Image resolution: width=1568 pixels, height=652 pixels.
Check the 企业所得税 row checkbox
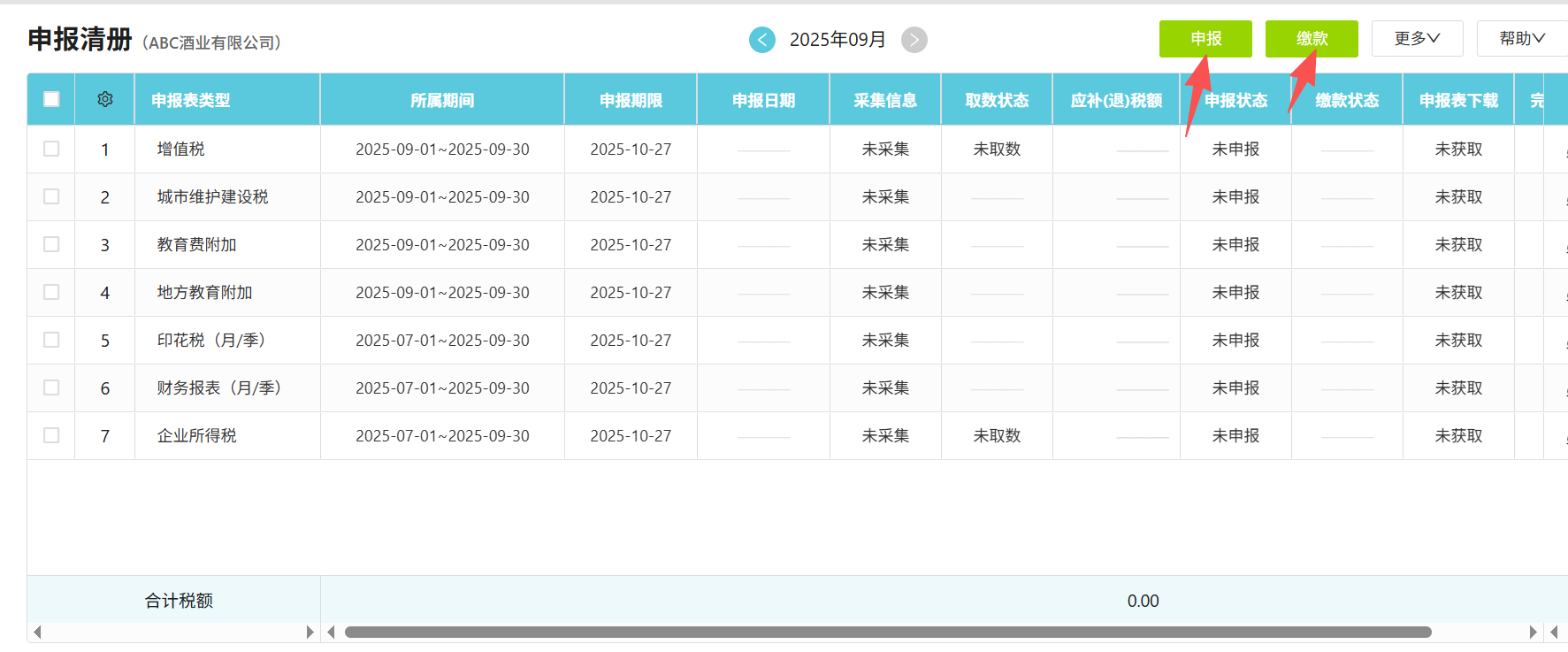click(x=51, y=435)
